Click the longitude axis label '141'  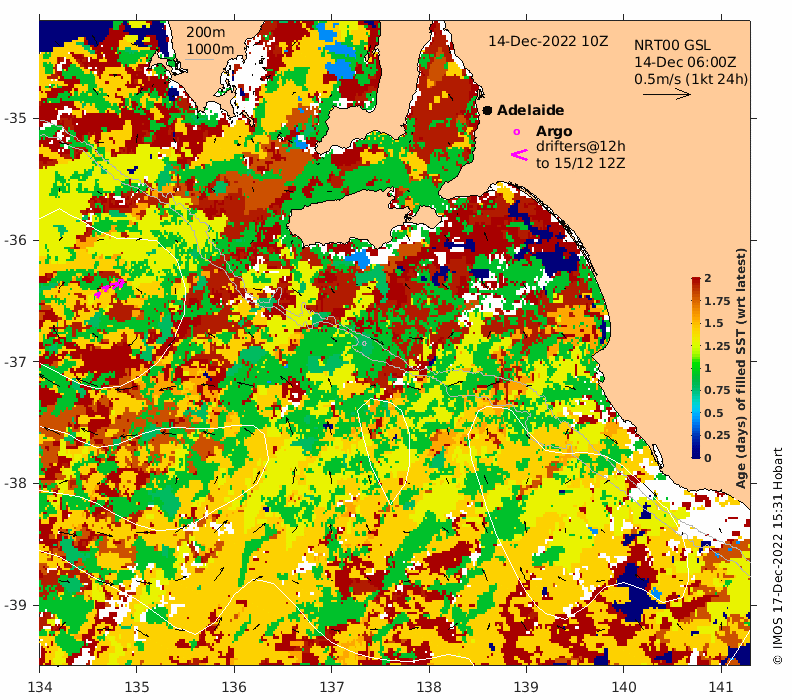point(721,687)
